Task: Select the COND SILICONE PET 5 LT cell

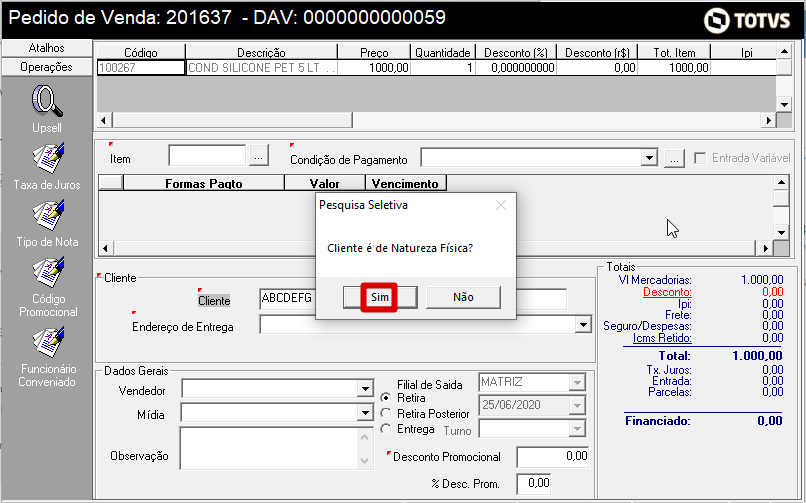Action: [x=261, y=68]
